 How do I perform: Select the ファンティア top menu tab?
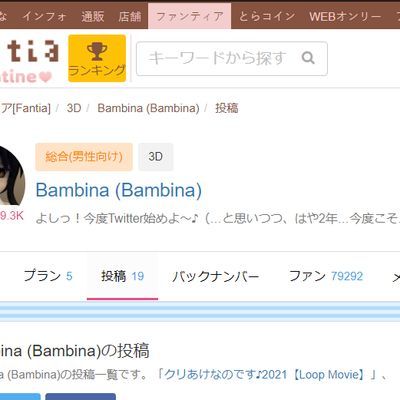pos(189,16)
